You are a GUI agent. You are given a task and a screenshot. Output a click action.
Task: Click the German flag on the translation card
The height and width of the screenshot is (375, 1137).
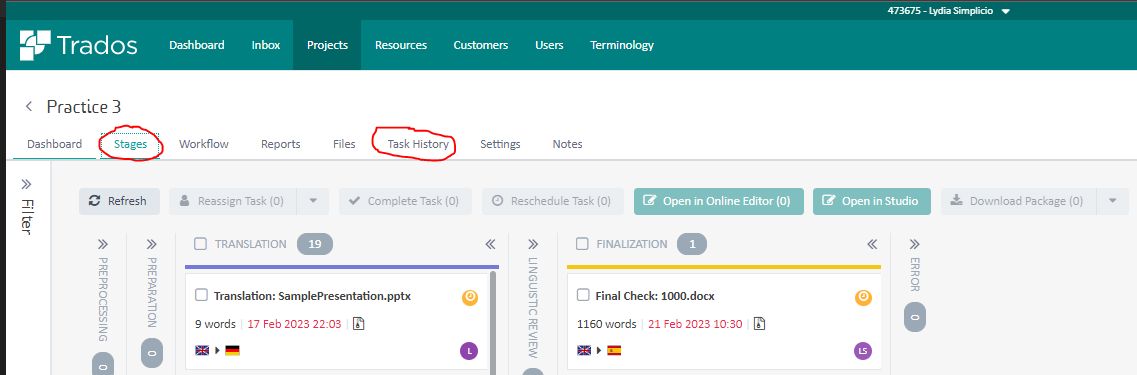click(x=232, y=350)
